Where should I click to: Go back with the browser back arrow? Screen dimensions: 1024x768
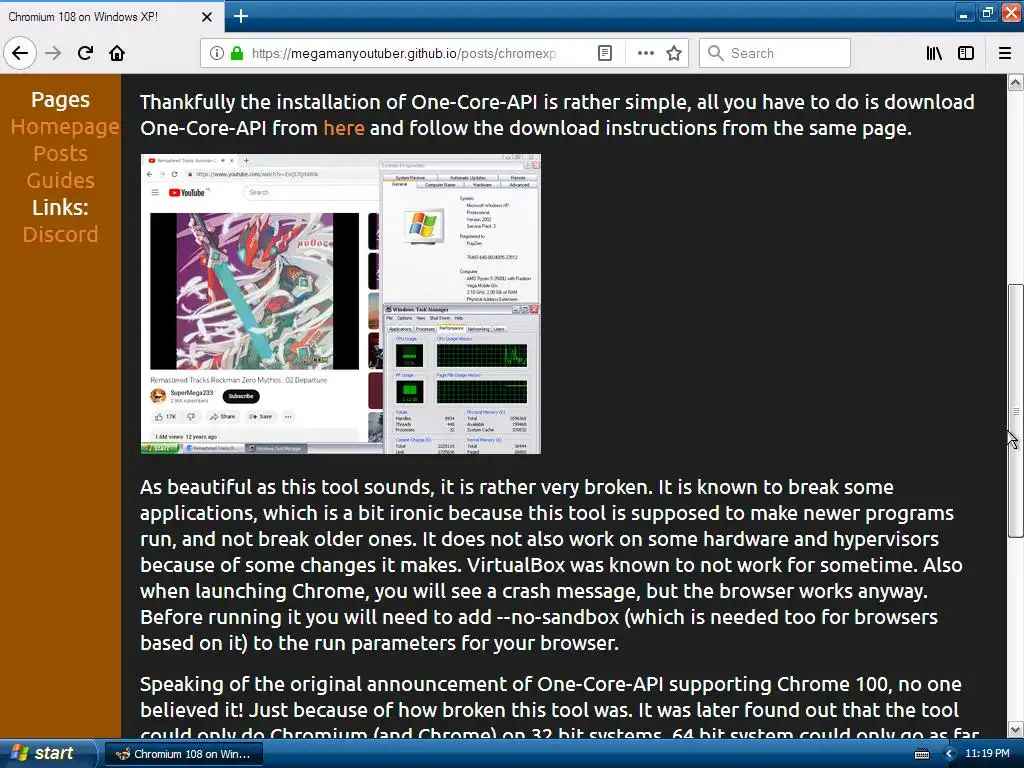coord(20,53)
